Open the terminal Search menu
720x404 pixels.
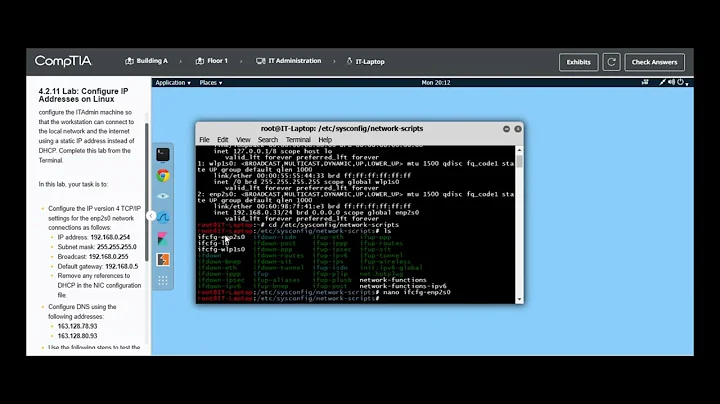point(268,140)
